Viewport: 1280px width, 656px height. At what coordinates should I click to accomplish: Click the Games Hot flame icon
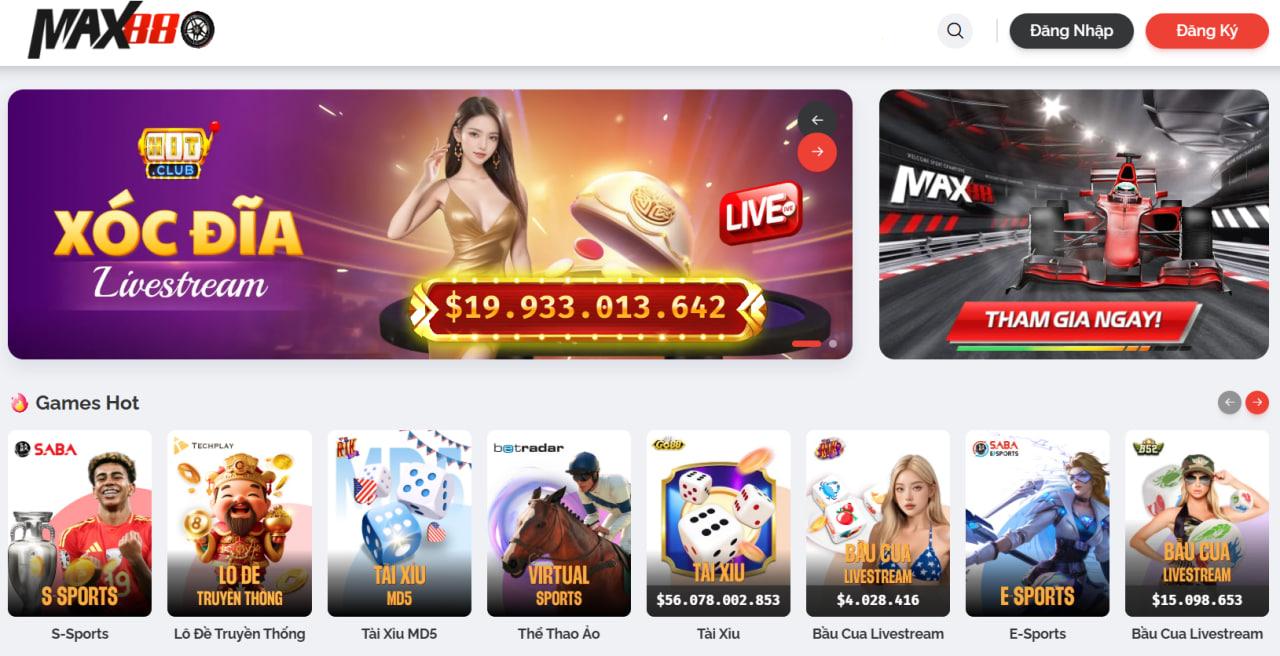[x=19, y=402]
